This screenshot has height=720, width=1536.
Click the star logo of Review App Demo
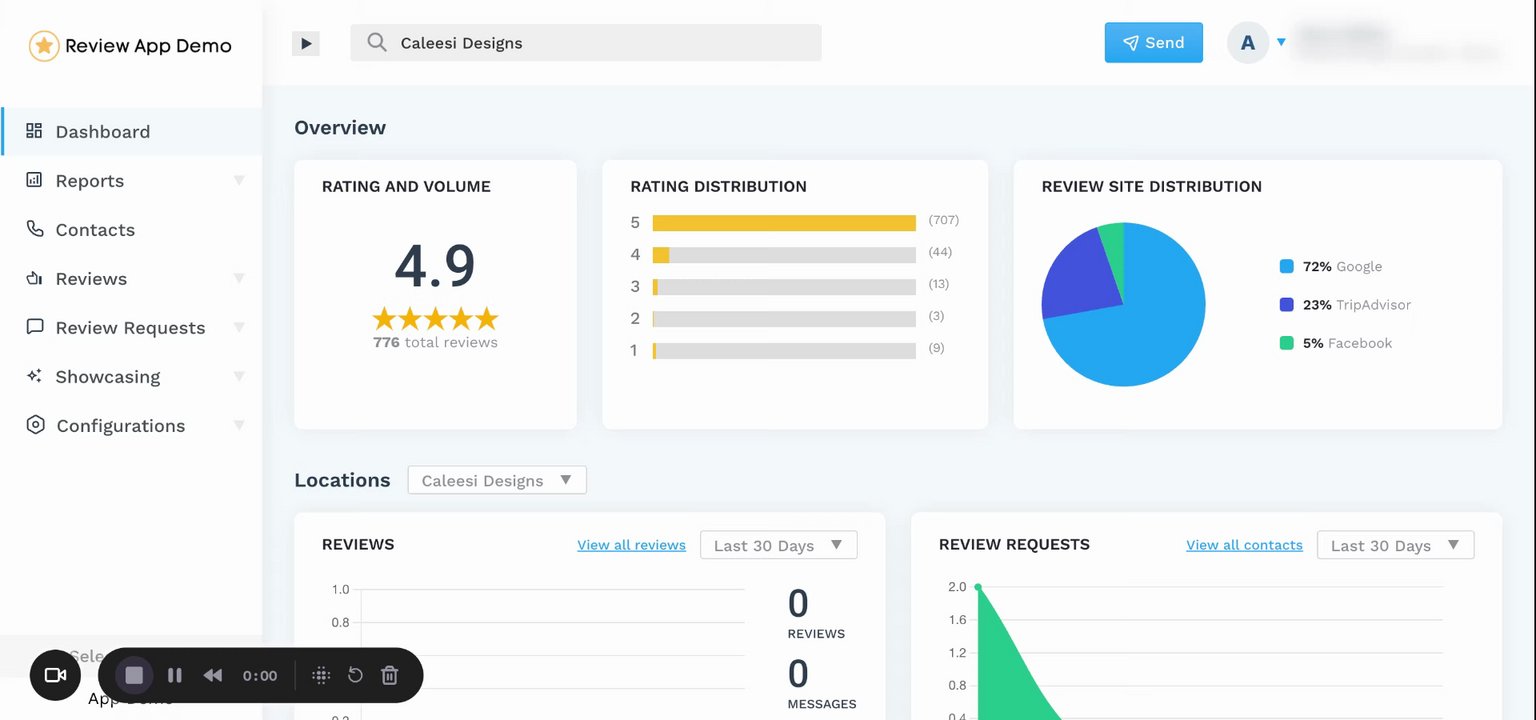tap(44, 46)
